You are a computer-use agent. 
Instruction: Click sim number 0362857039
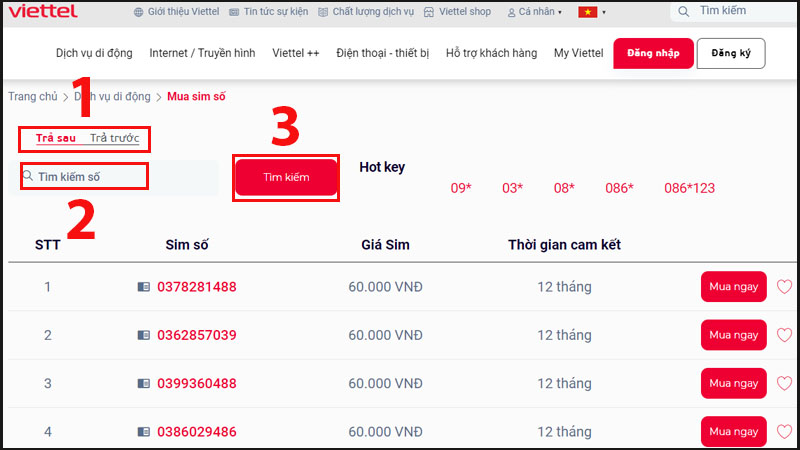(x=197, y=335)
